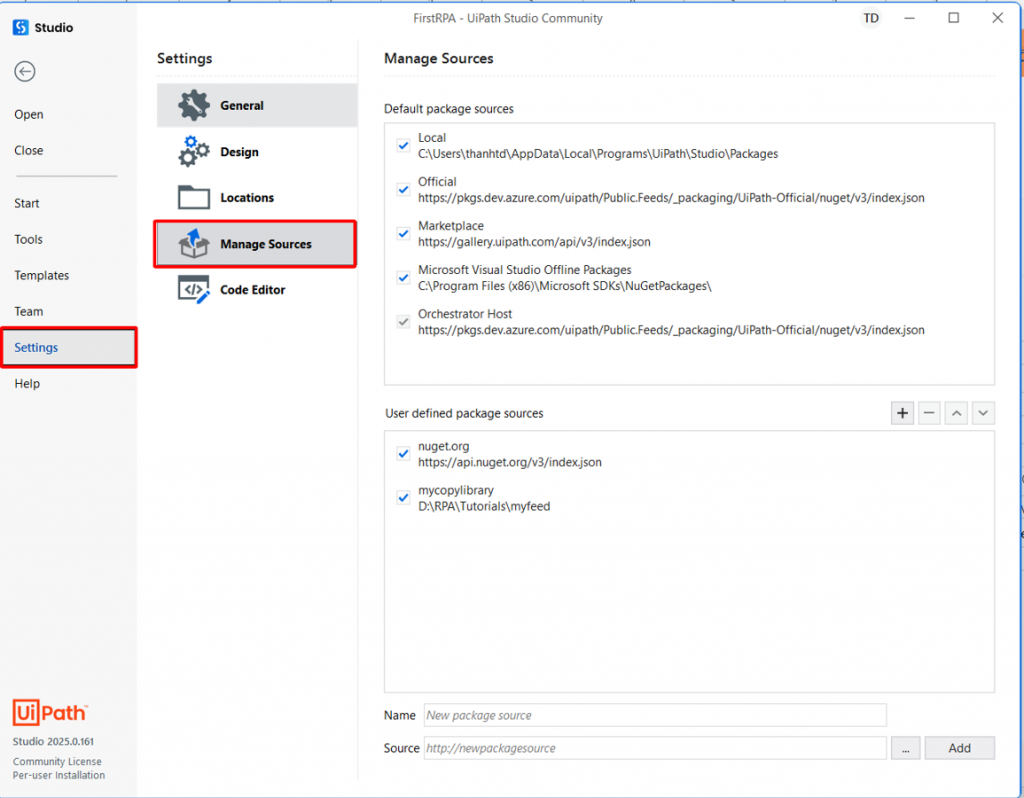Select the Locations folder icon
This screenshot has height=798, width=1024.
(193, 197)
